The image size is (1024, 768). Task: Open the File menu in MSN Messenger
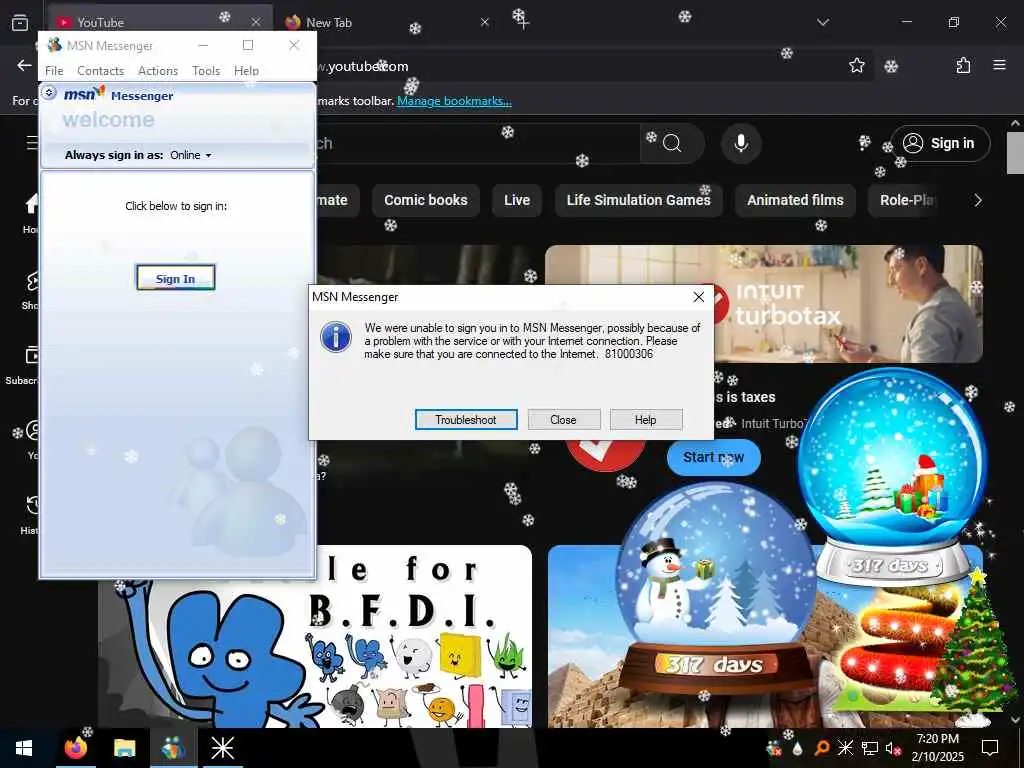54,71
